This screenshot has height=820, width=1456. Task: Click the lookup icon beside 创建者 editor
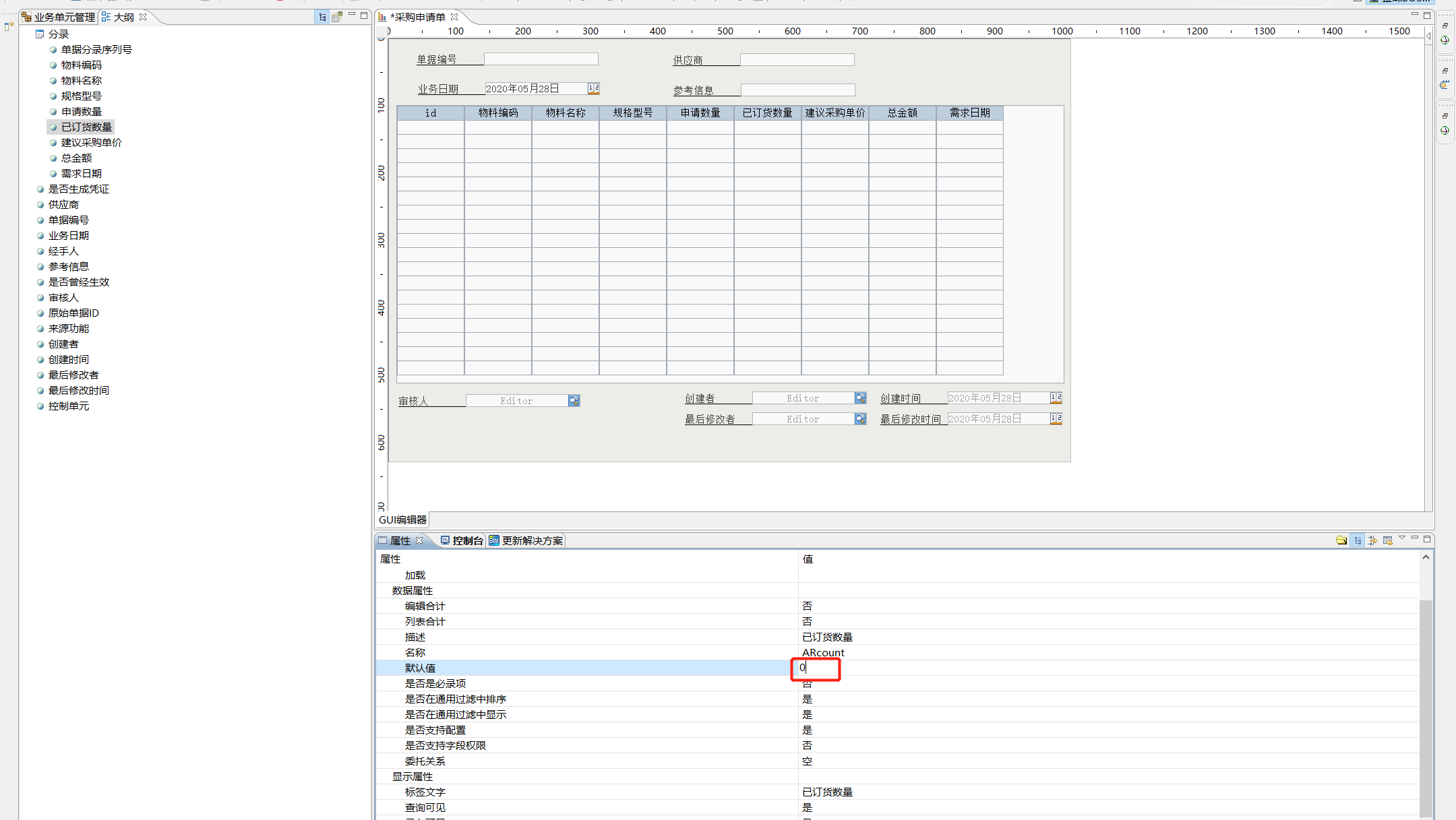[x=860, y=398]
